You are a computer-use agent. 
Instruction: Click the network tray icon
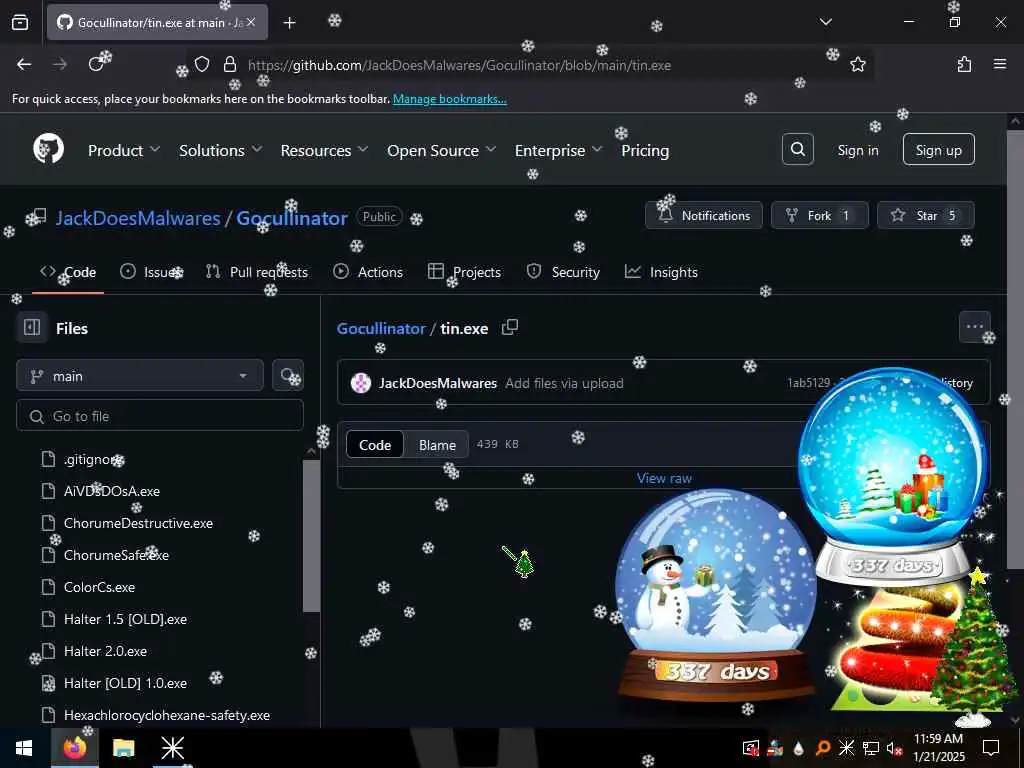coord(870,748)
